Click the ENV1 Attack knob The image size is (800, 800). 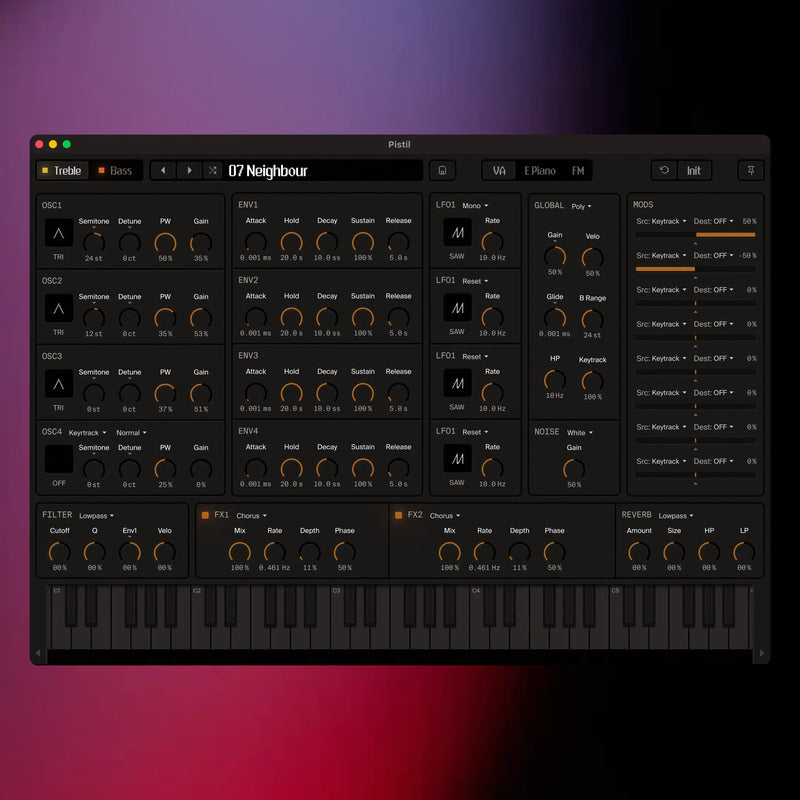click(x=256, y=242)
